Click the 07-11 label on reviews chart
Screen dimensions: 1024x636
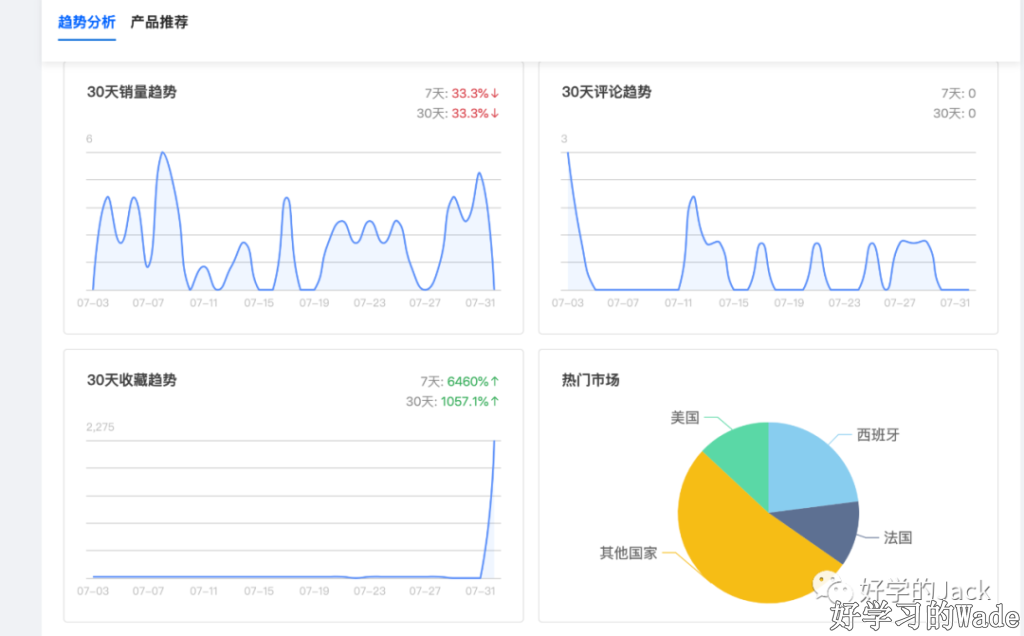point(679,303)
